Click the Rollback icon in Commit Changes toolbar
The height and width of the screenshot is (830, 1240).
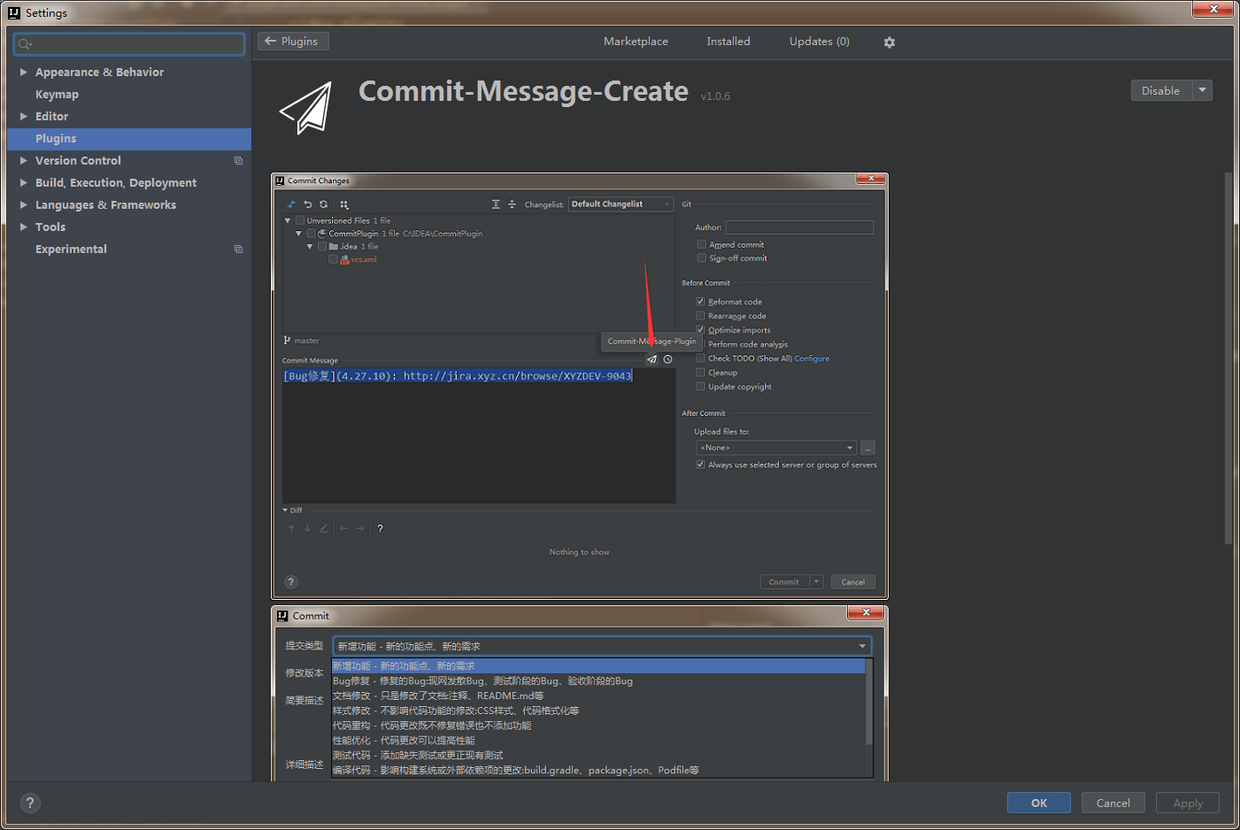coord(308,204)
